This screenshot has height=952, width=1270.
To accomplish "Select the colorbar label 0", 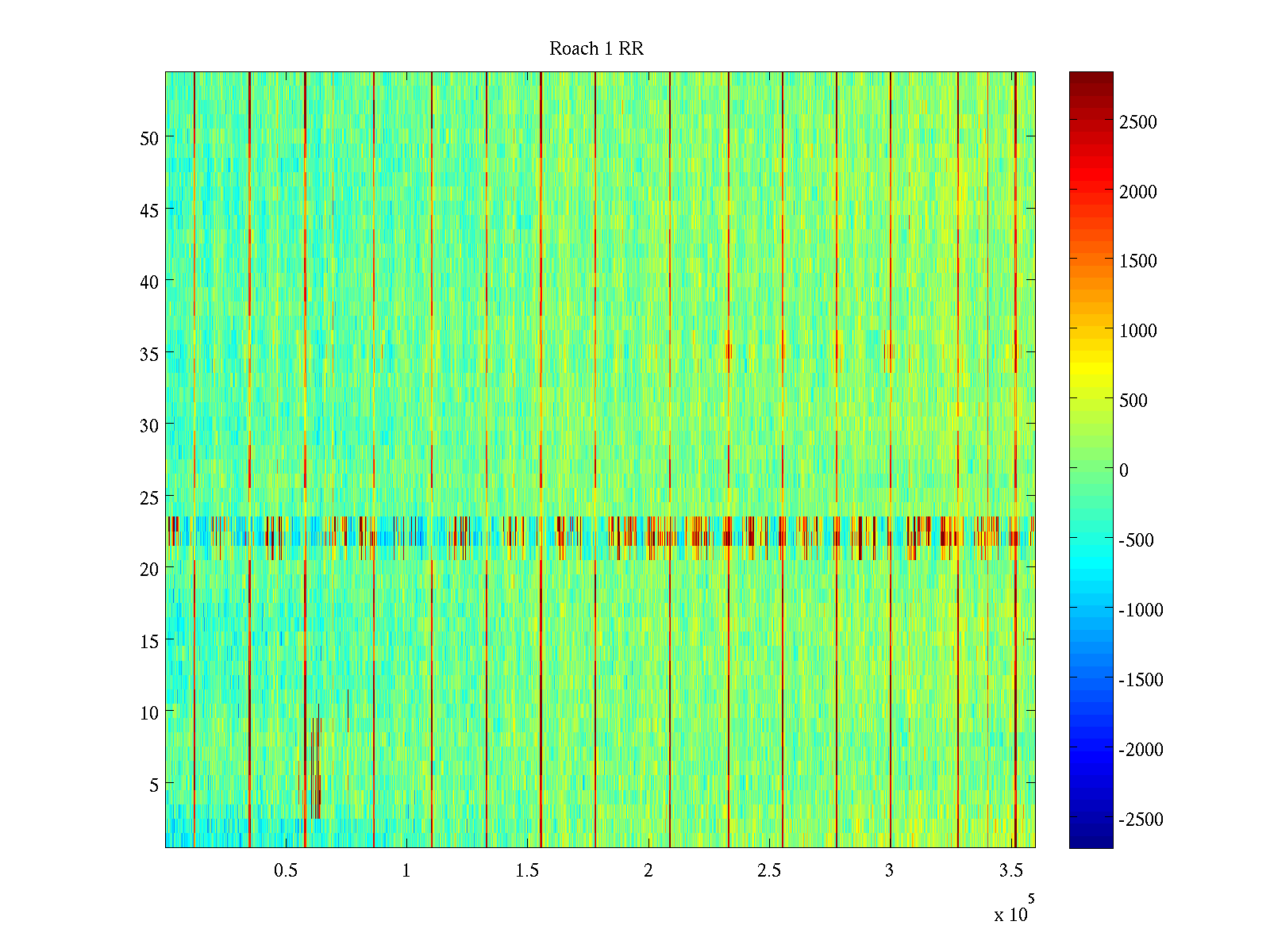I will [1123, 470].
